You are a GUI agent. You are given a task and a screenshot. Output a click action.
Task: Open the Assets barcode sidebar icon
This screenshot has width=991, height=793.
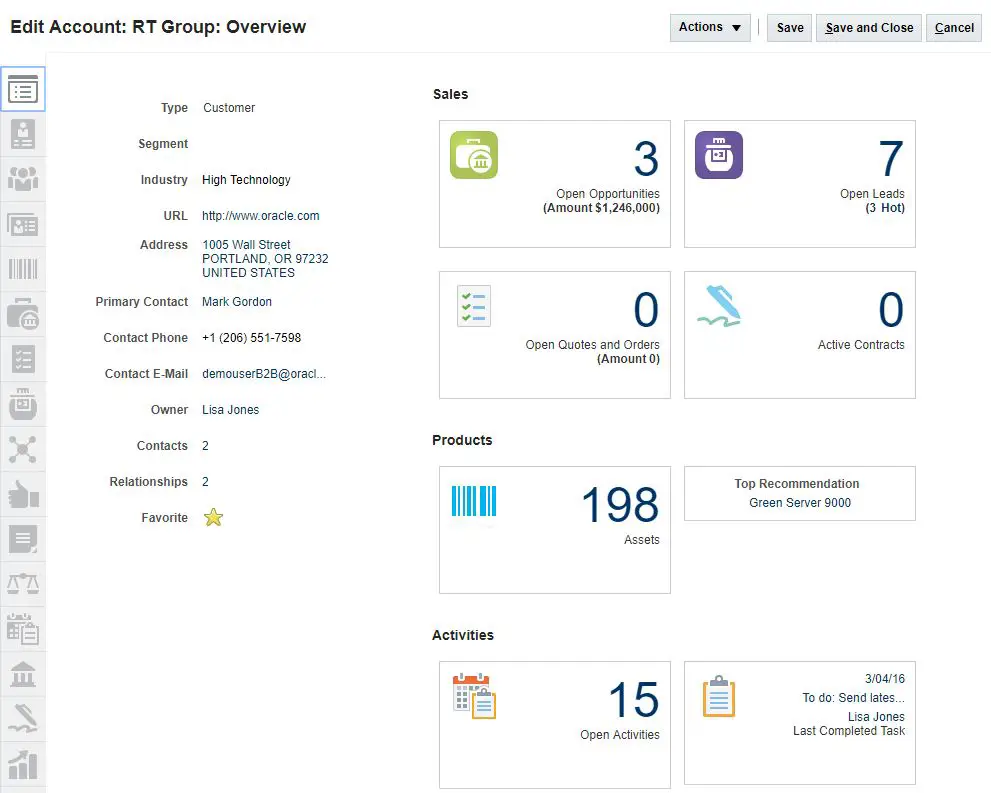pos(22,269)
